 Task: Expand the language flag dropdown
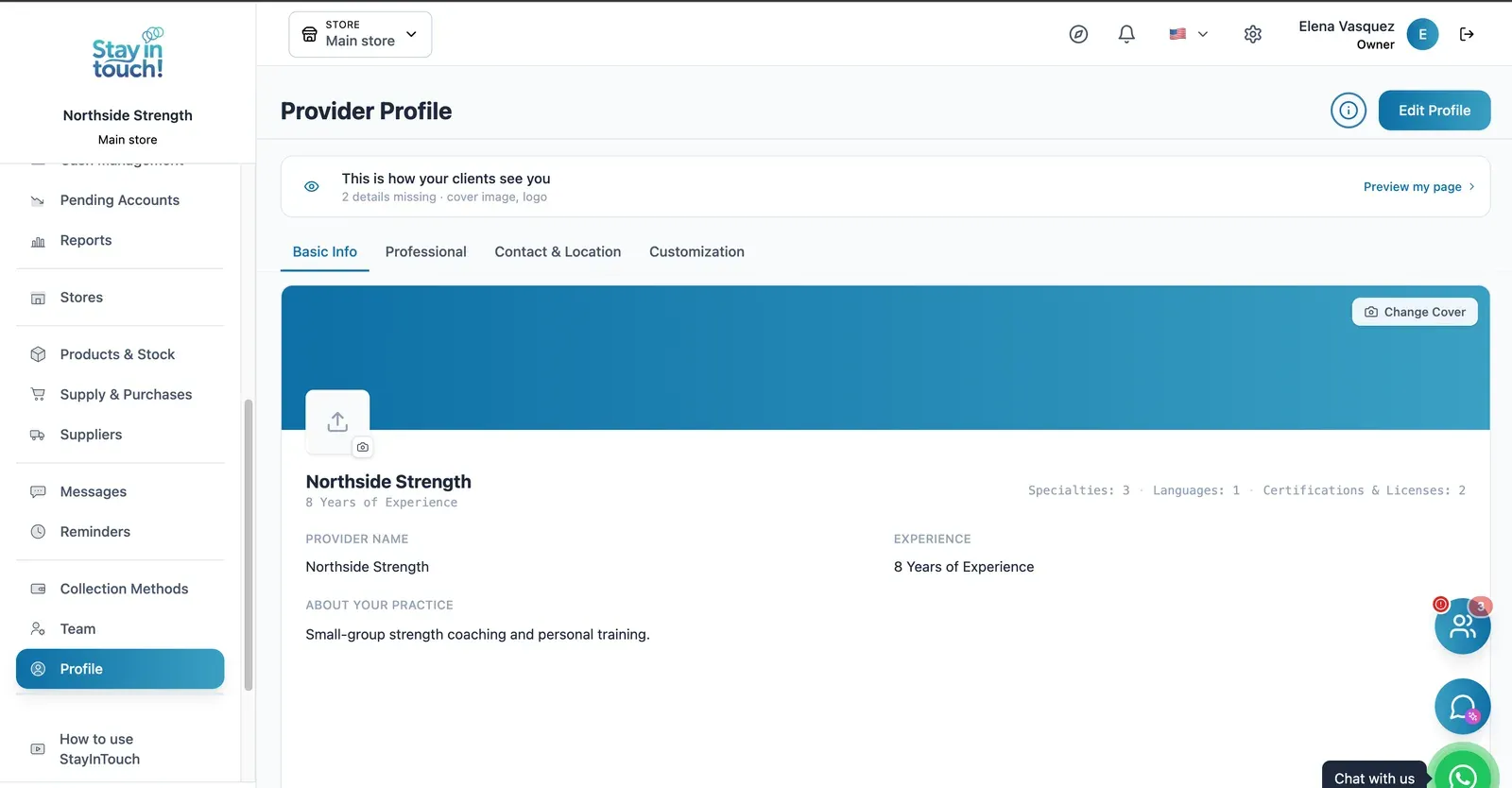1189,34
